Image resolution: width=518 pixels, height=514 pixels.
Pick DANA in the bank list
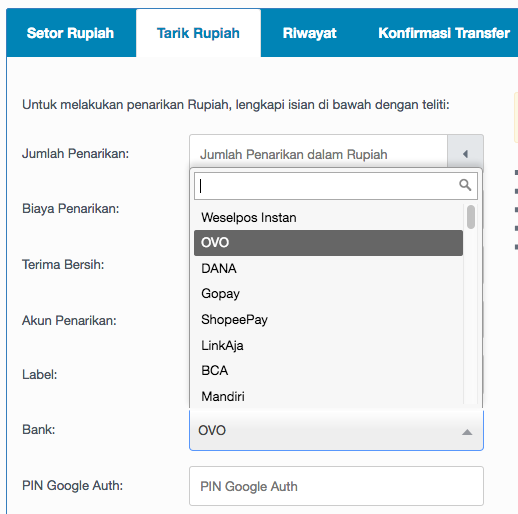click(x=328, y=268)
